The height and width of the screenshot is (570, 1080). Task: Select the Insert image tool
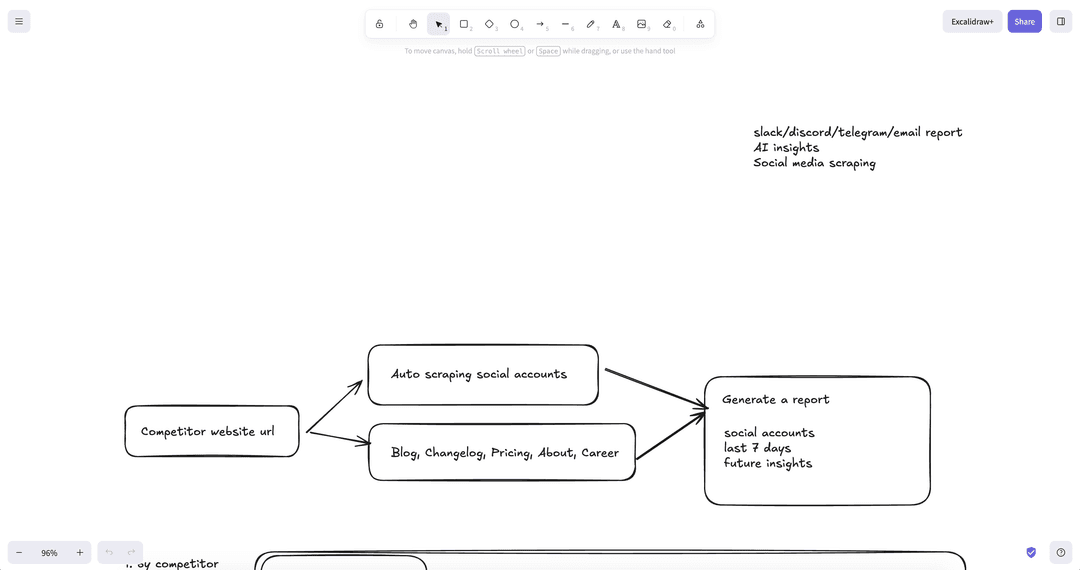coord(642,24)
